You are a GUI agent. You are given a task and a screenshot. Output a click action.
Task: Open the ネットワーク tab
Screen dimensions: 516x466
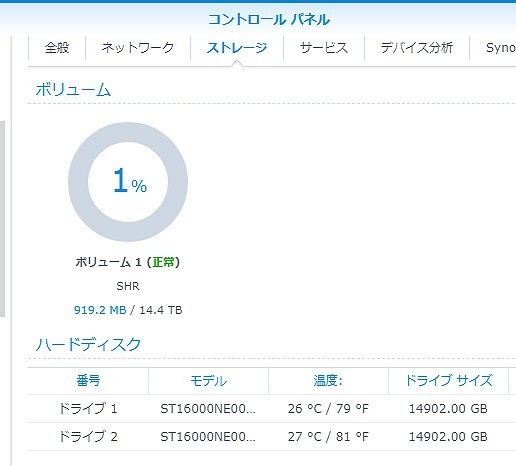coord(138,48)
